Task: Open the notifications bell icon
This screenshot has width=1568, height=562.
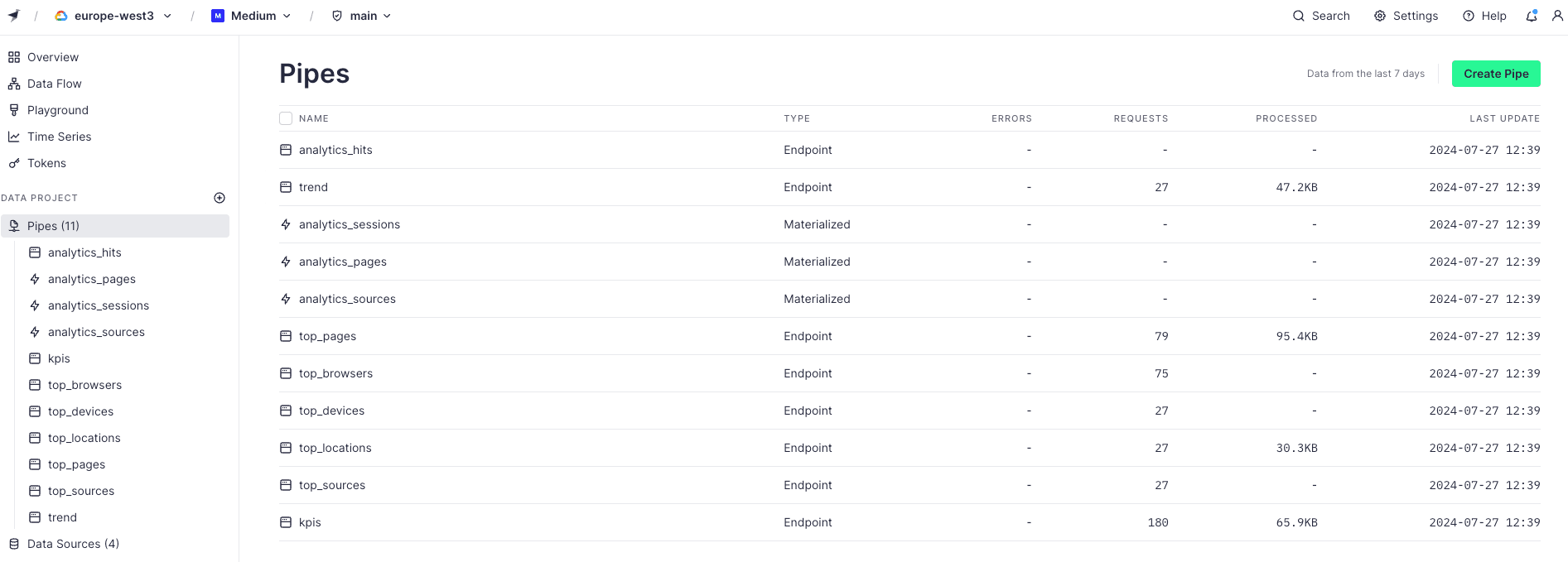Action: click(1532, 16)
